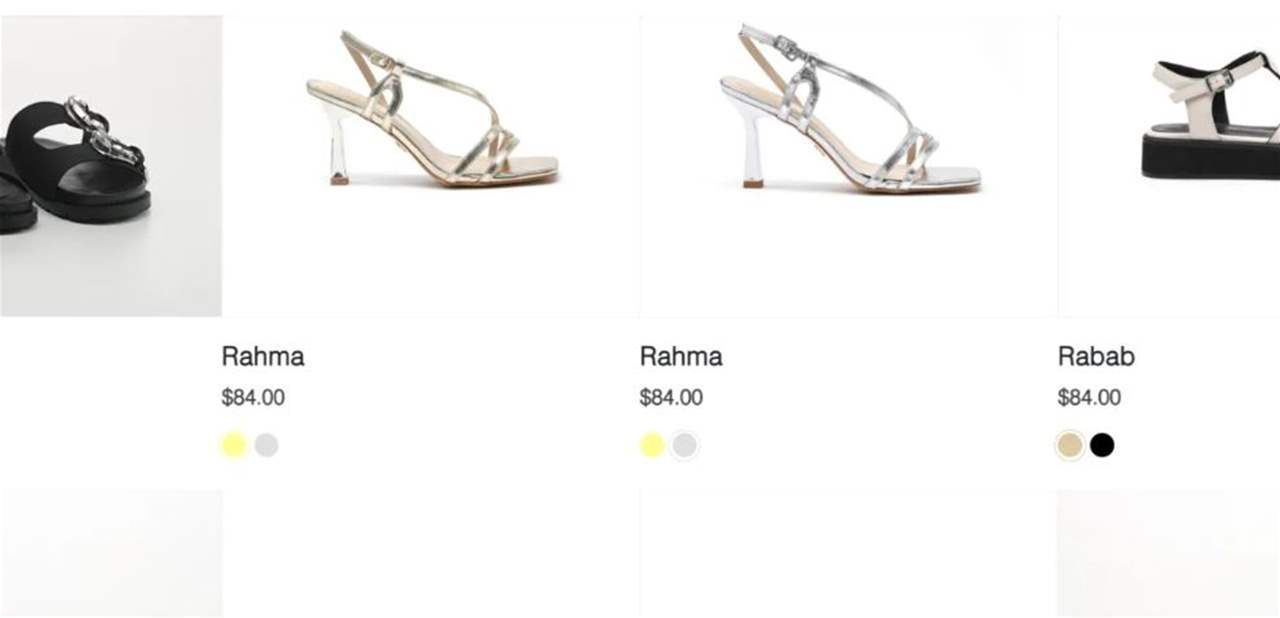Pick the ringed gray swatch under silver Rahma
The height and width of the screenshot is (618, 1280).
pos(684,446)
